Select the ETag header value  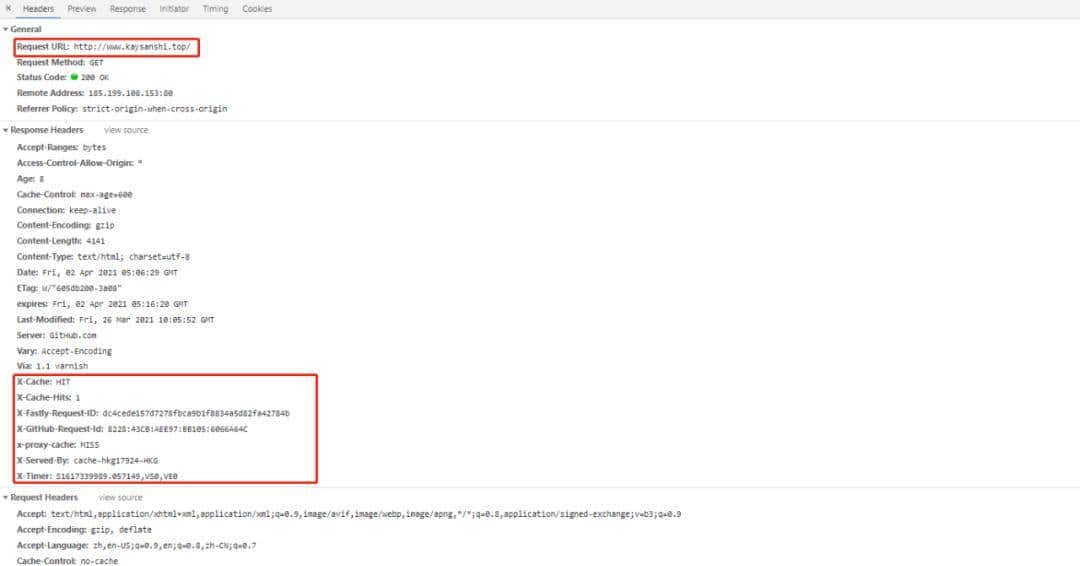tap(81, 289)
